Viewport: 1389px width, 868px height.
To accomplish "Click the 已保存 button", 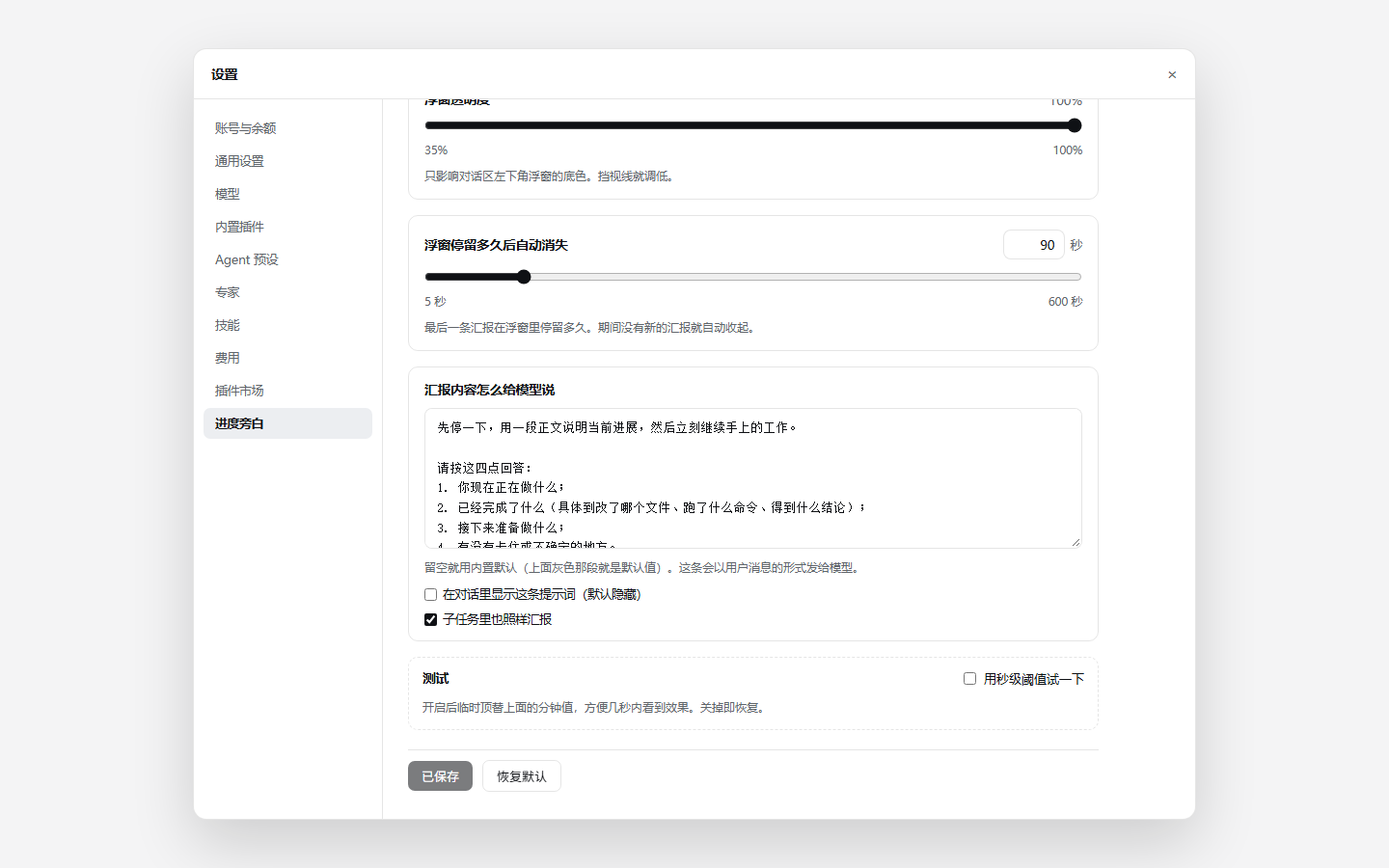I will coord(440,776).
